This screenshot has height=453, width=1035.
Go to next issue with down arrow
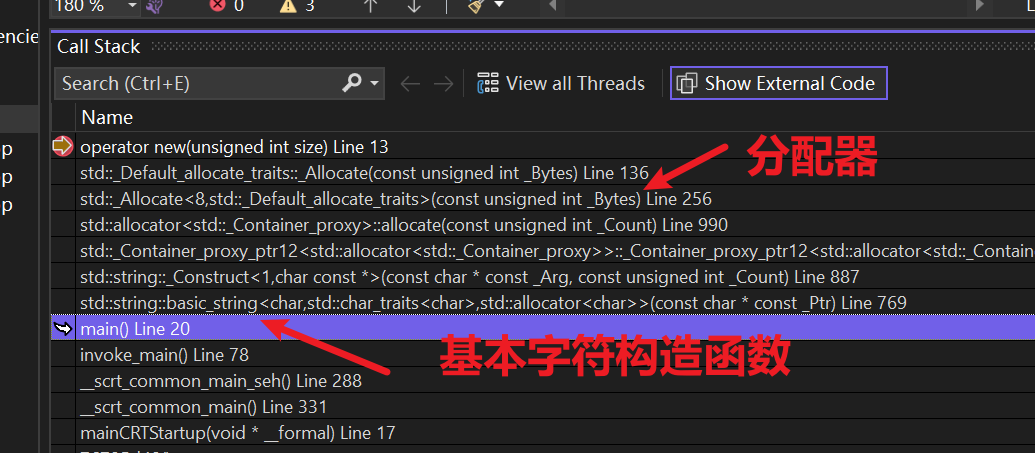[414, 6]
